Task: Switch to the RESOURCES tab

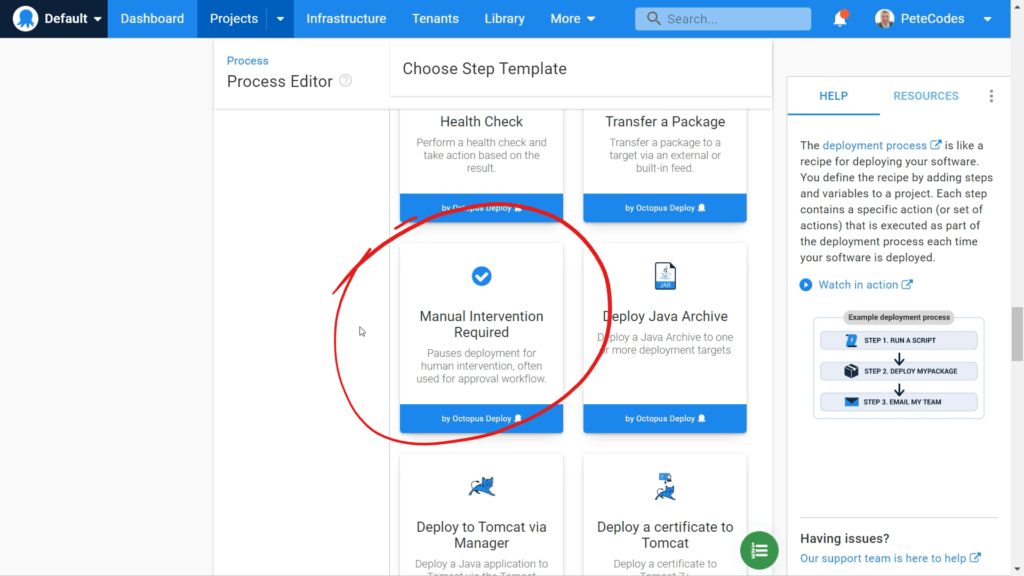Action: (x=925, y=96)
